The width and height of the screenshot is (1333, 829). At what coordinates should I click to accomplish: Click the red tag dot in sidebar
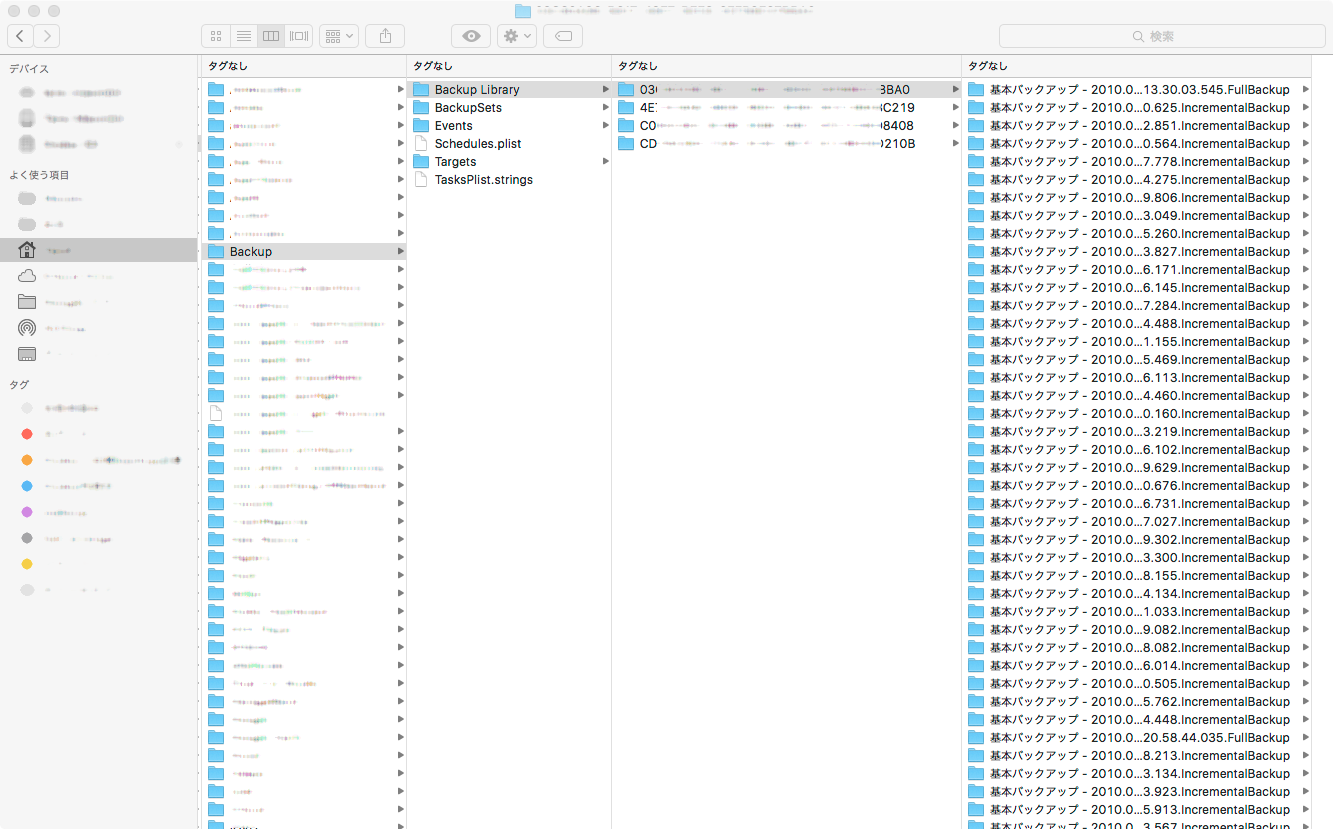point(27,434)
